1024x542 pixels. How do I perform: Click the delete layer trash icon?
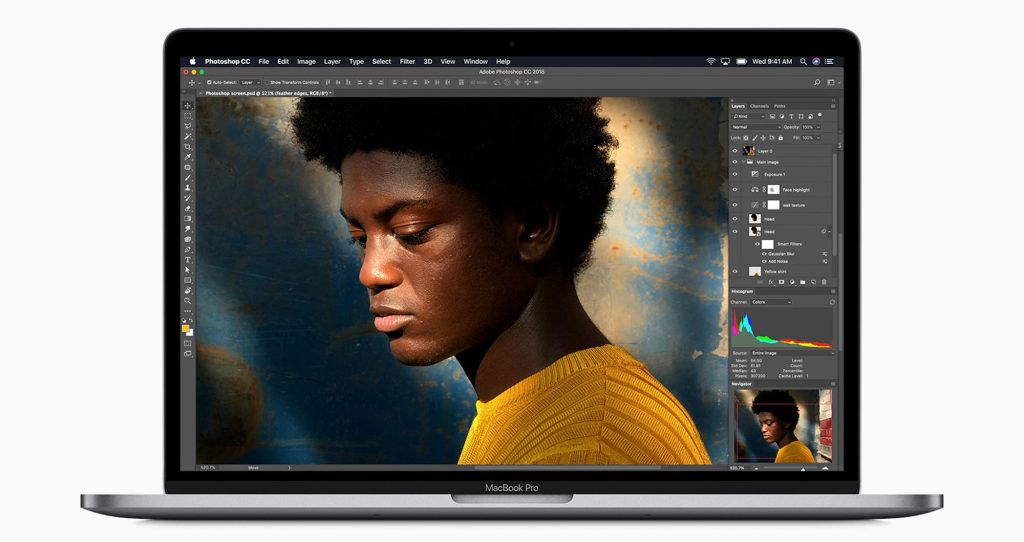(824, 282)
